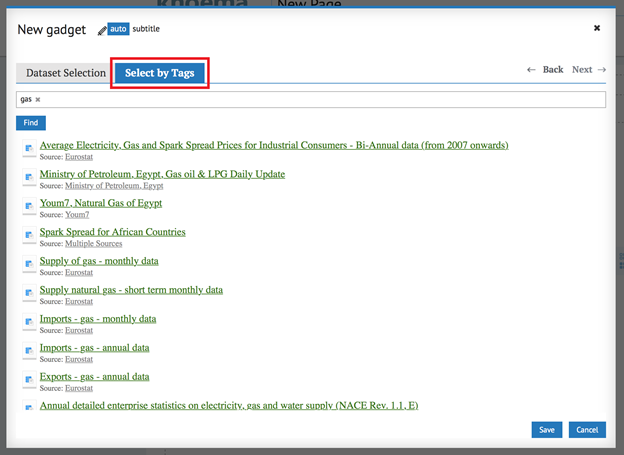Click dataset icon for Exports gas annual
The image size is (624, 455).
pyautogui.click(x=29, y=380)
